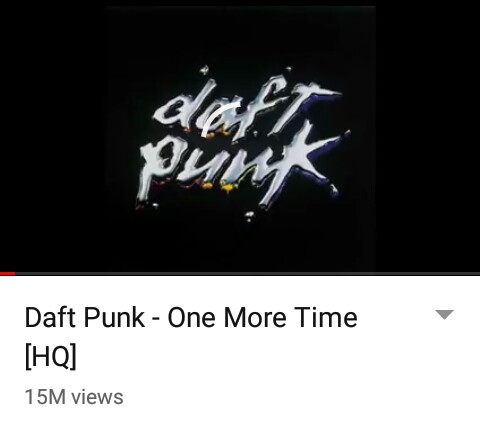Tap the loading spinner on the video
The width and height of the screenshot is (480, 424).
pos(220,119)
